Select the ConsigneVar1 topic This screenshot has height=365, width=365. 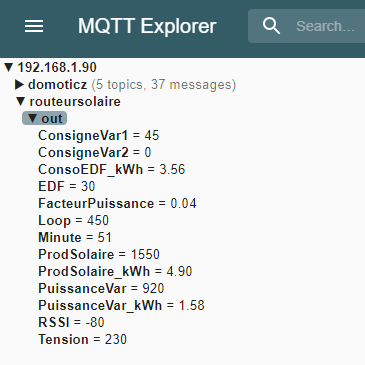coord(99,136)
